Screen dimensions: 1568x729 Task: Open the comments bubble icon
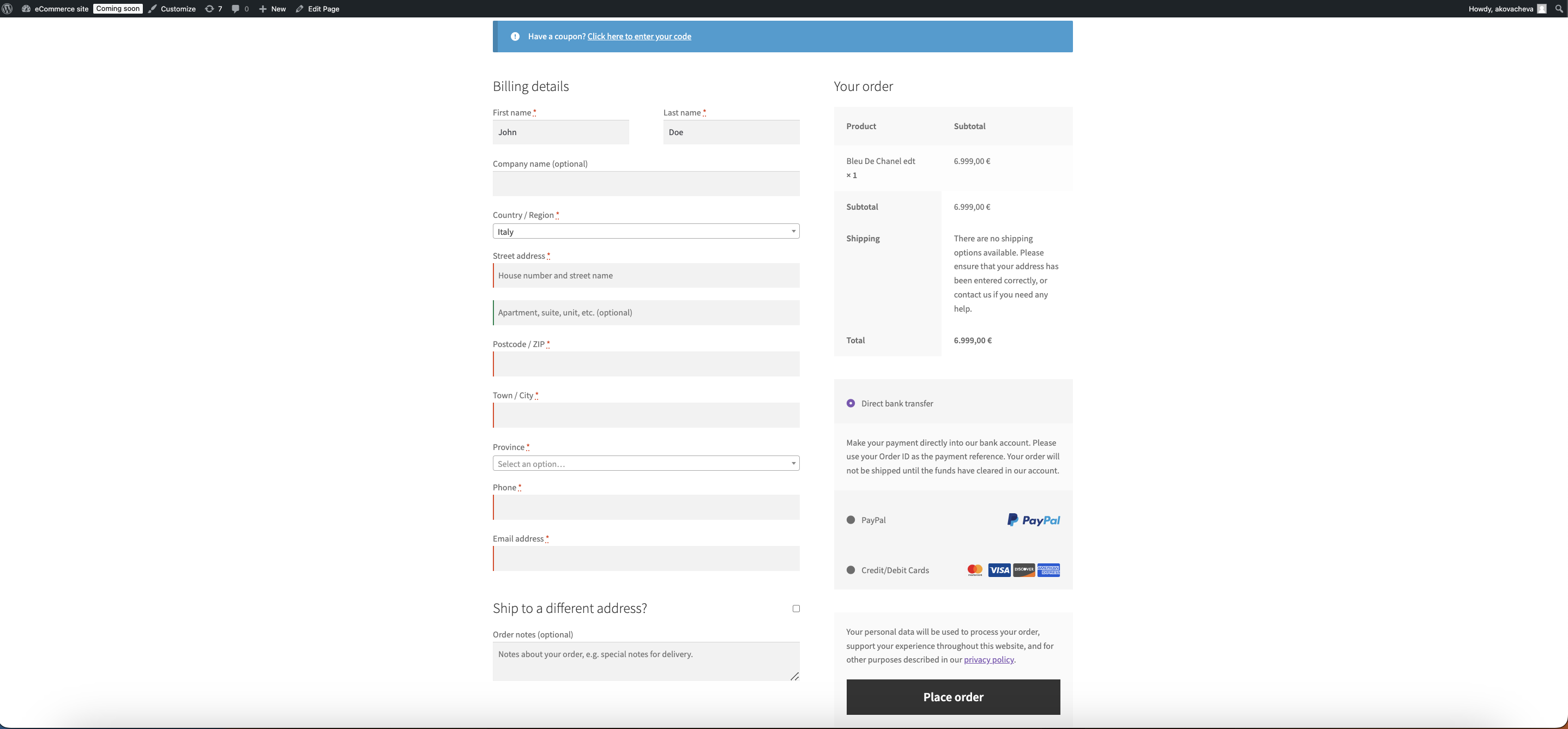tap(236, 9)
